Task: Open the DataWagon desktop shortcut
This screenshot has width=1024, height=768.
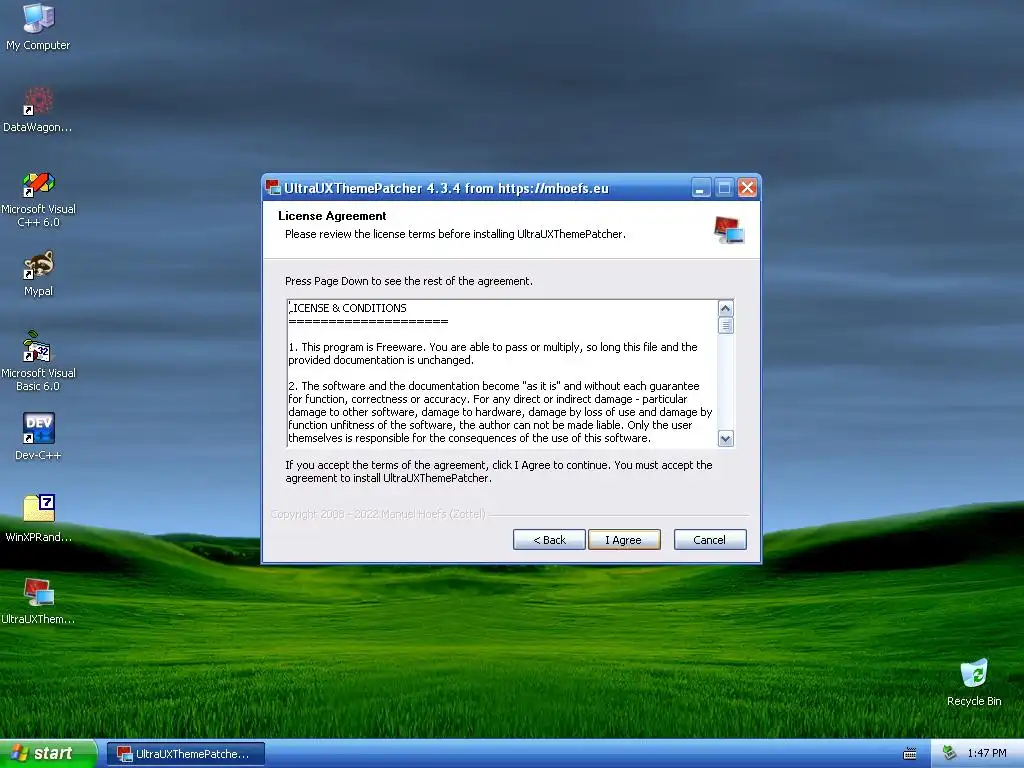Action: click(38, 109)
